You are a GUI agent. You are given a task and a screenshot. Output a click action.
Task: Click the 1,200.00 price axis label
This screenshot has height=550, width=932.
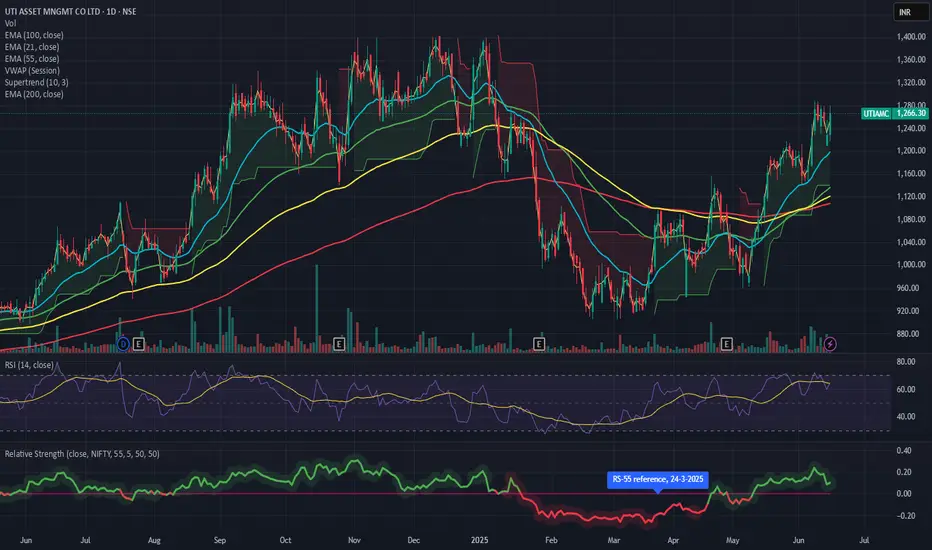[911, 151]
